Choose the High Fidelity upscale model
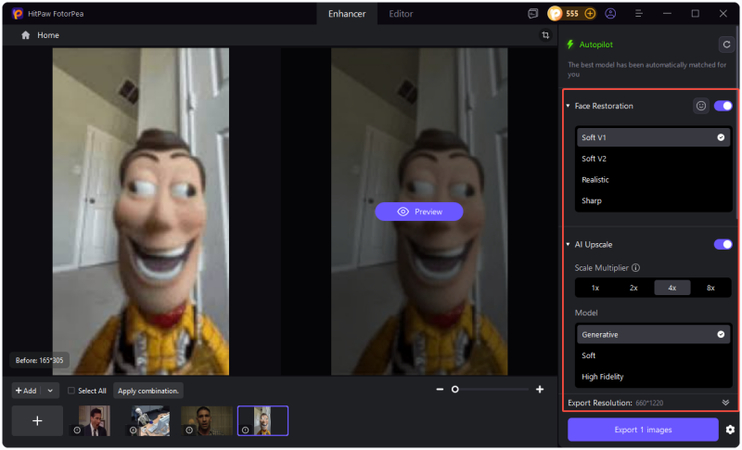 tap(653, 377)
